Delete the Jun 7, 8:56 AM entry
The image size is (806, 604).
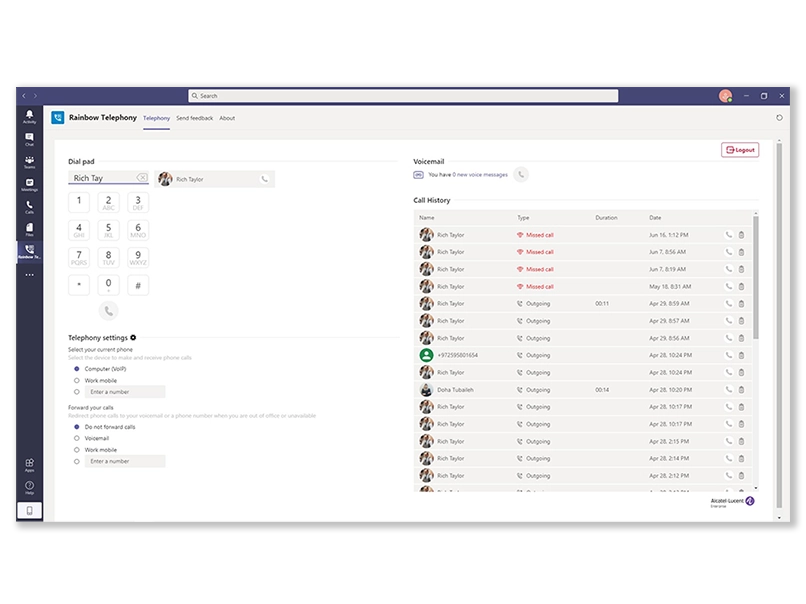[741, 252]
